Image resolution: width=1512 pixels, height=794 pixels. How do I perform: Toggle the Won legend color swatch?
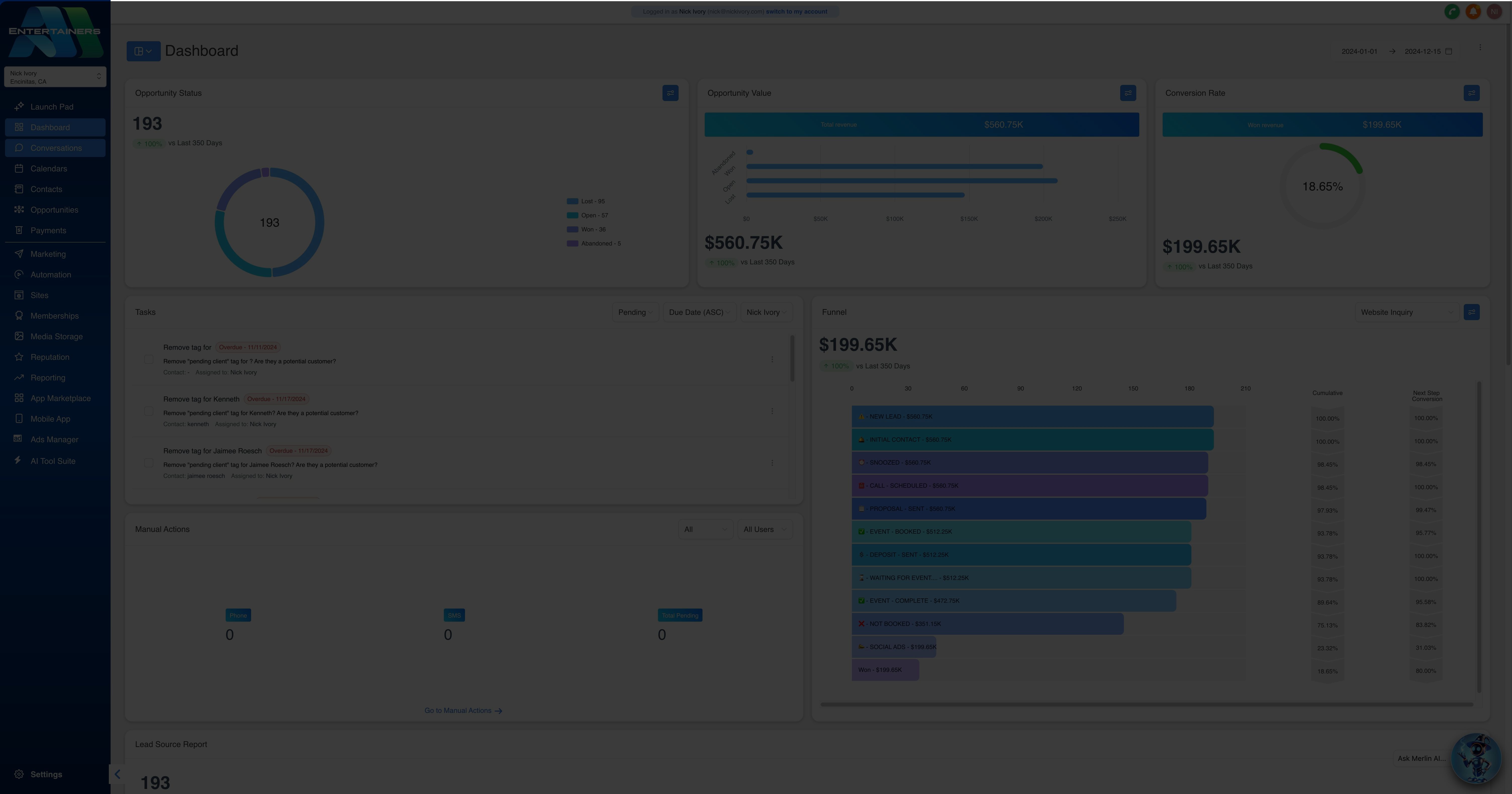point(572,229)
